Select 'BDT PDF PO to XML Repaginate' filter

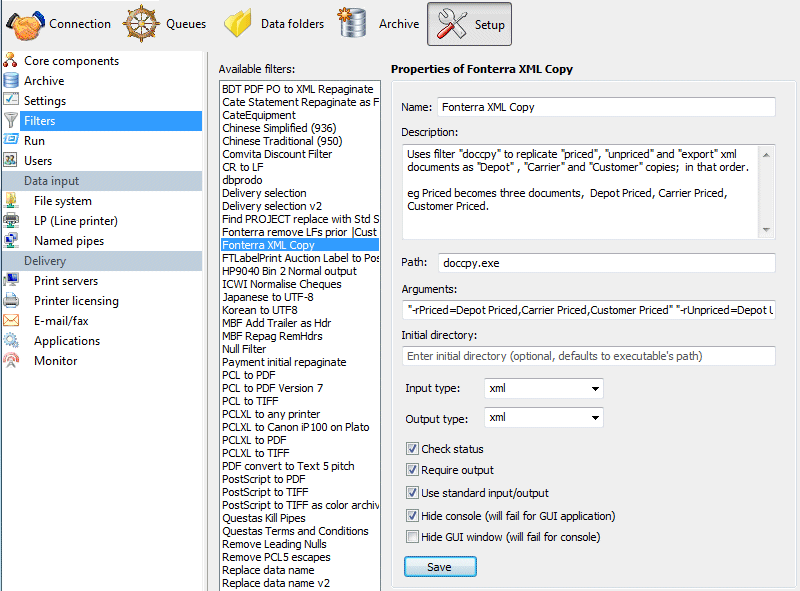pos(297,89)
